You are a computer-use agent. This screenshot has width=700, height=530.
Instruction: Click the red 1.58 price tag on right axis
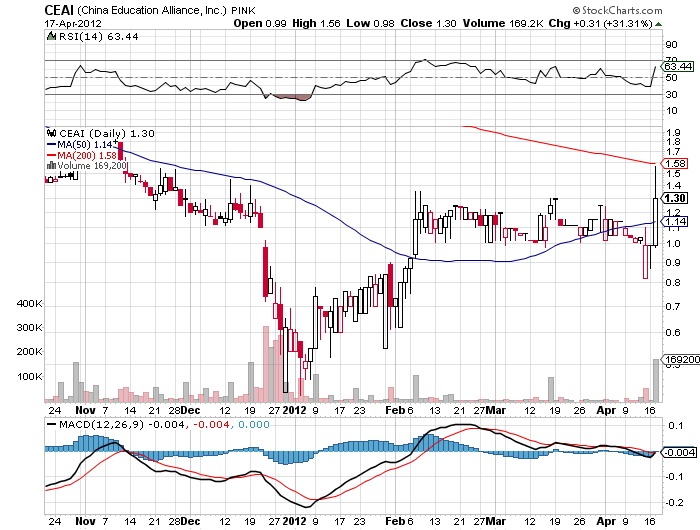[x=675, y=163]
